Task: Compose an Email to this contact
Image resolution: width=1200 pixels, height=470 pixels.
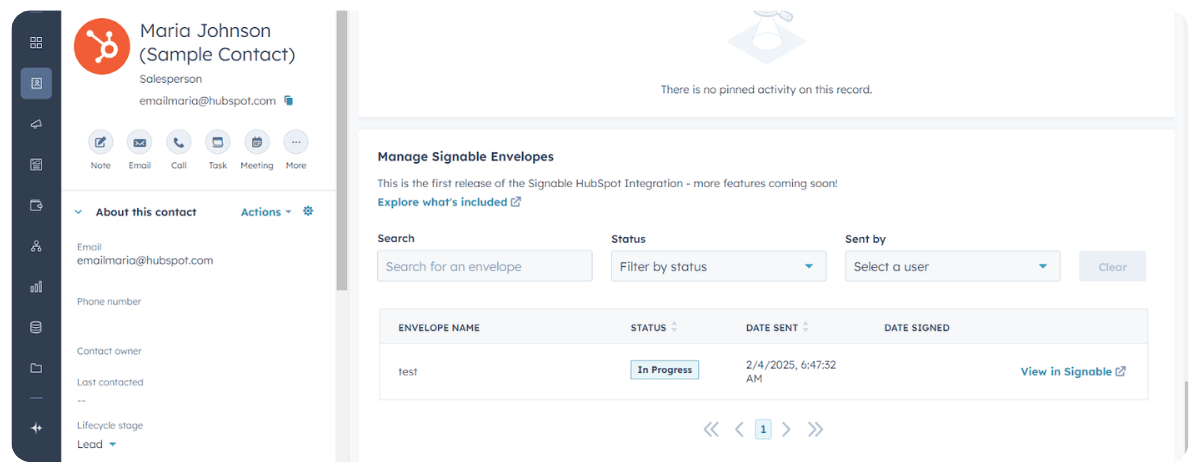Action: pyautogui.click(x=140, y=142)
